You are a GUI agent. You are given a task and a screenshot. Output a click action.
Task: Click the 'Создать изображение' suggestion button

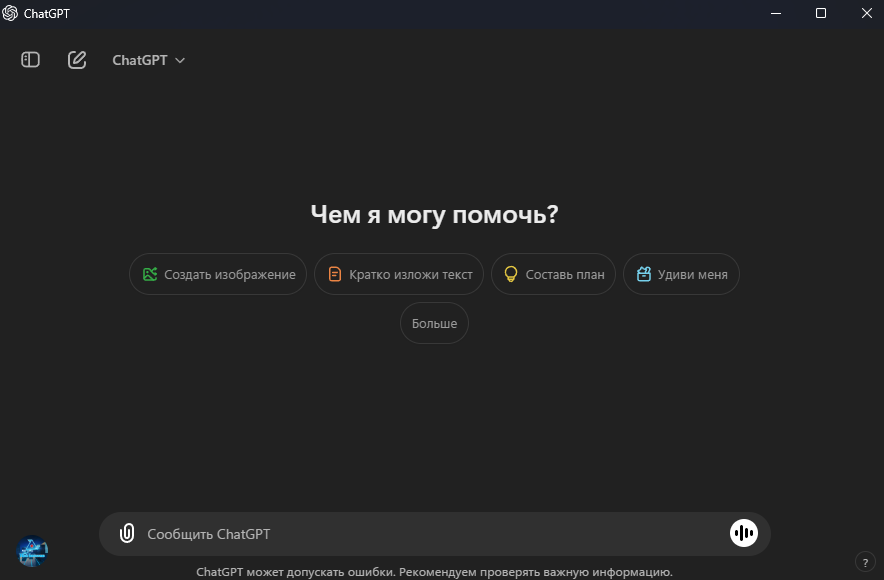[218, 274]
